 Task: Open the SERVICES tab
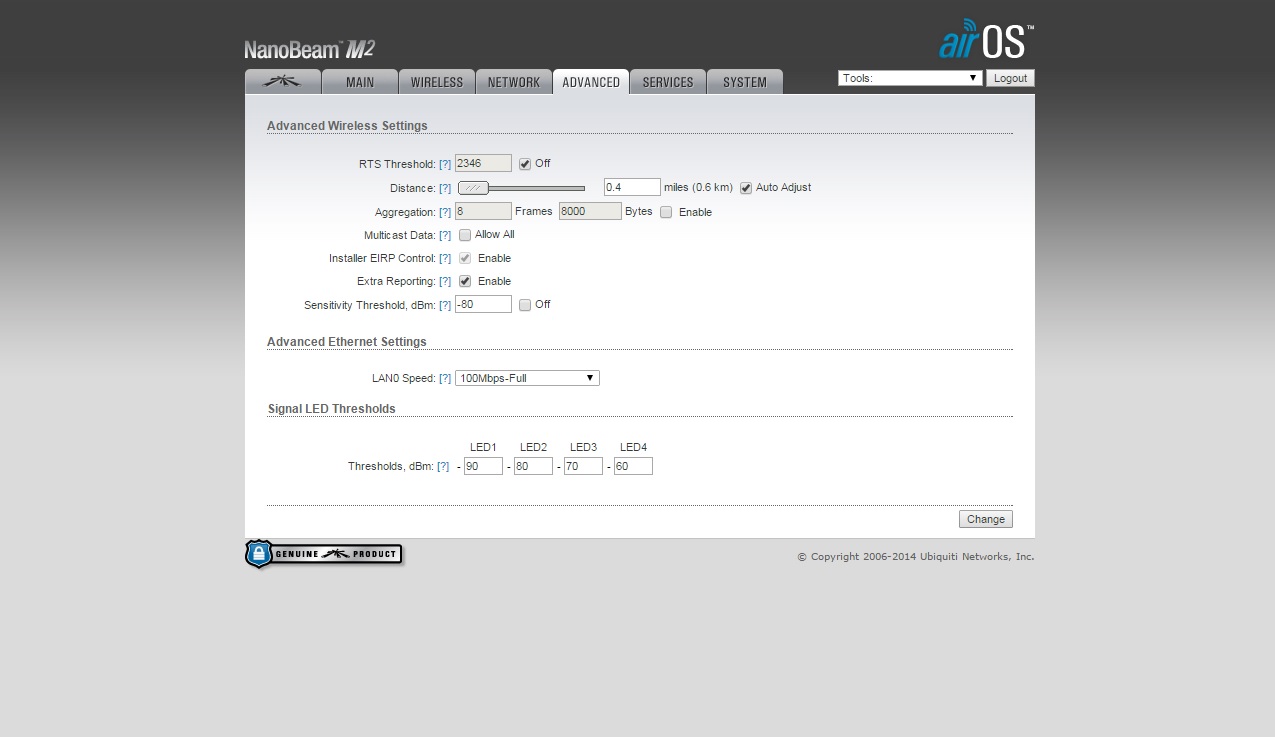(668, 82)
